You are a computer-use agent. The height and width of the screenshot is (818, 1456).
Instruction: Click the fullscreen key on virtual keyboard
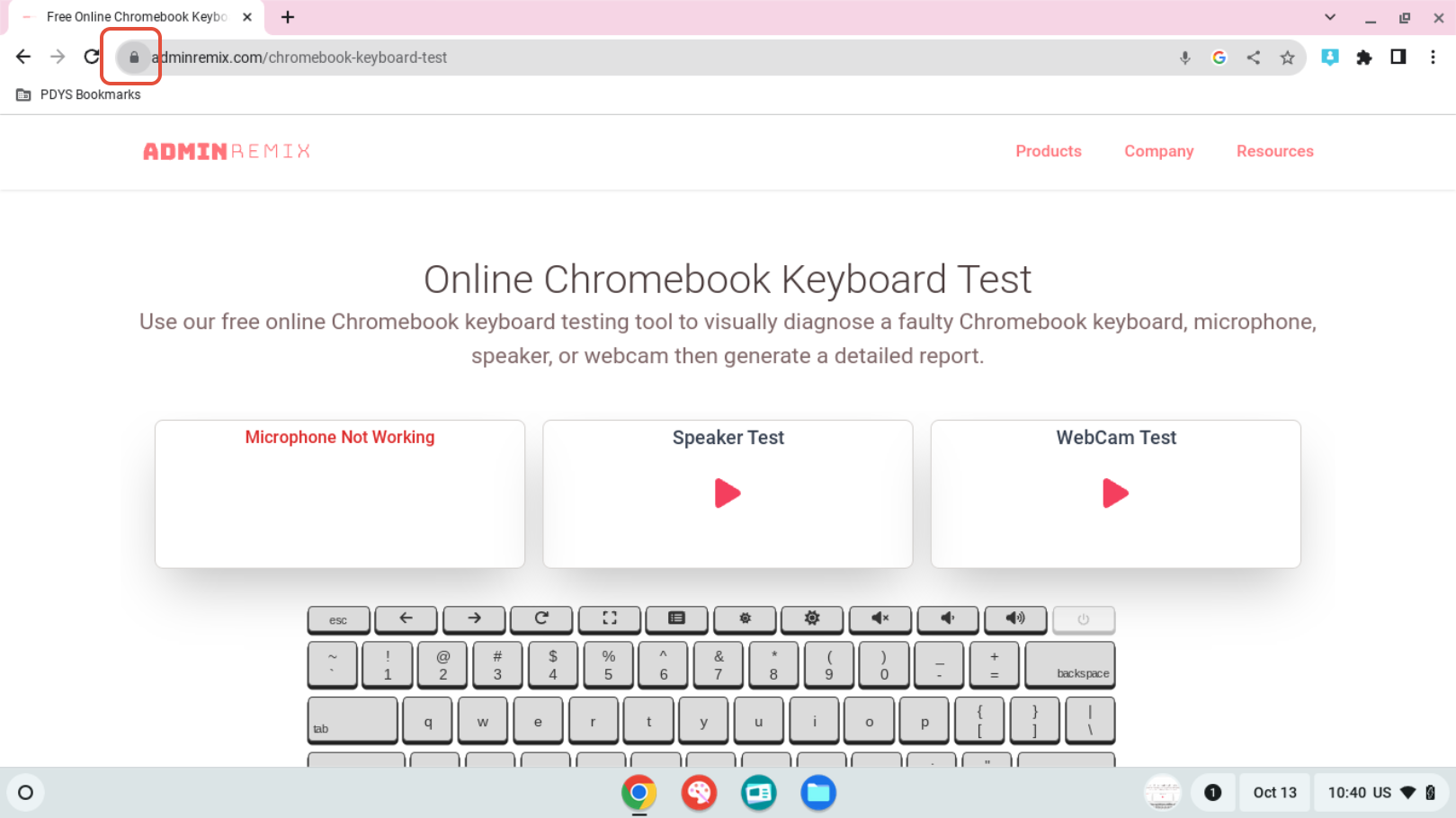[x=610, y=619]
